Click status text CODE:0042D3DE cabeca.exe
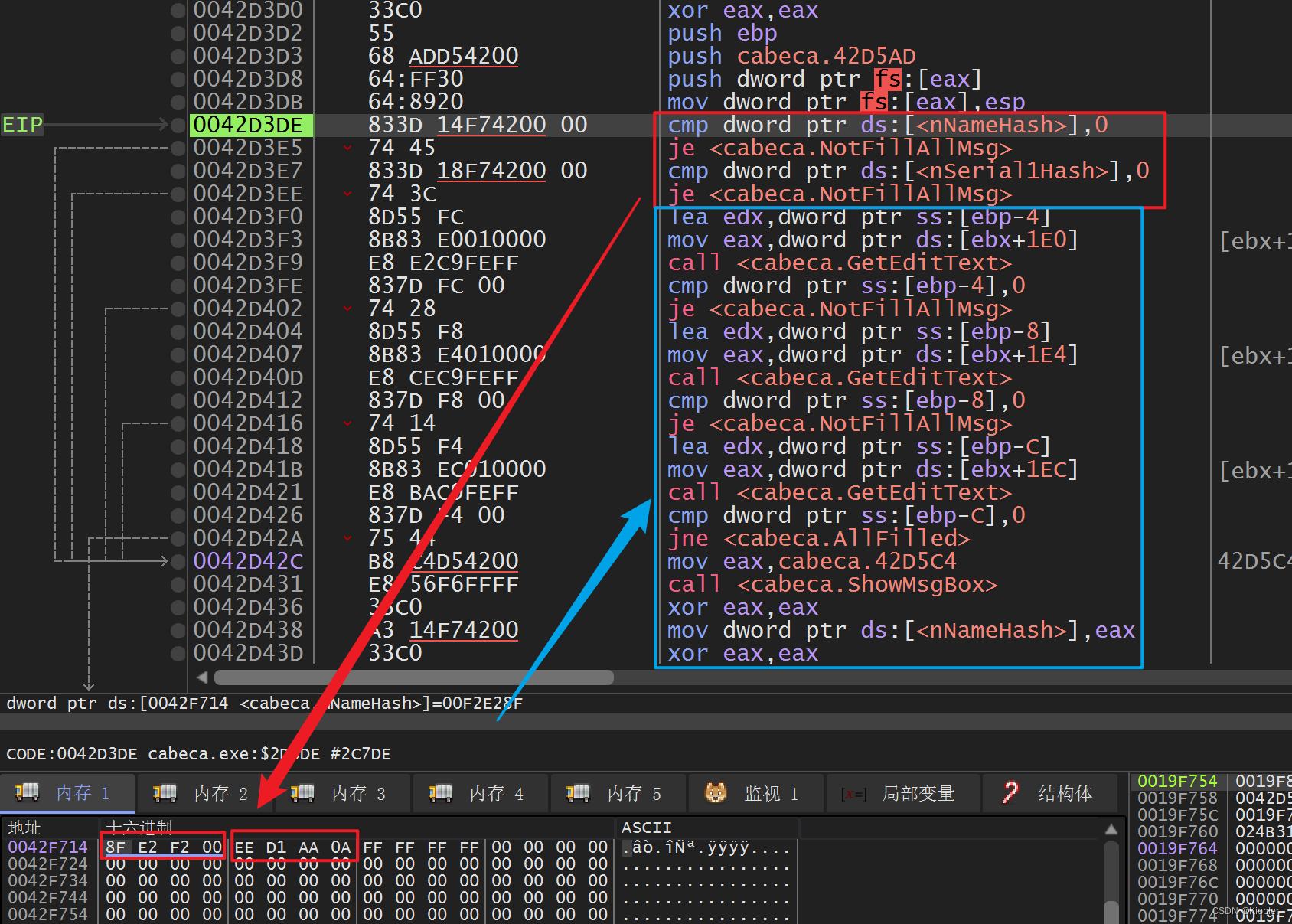The image size is (1292, 924). point(198,754)
